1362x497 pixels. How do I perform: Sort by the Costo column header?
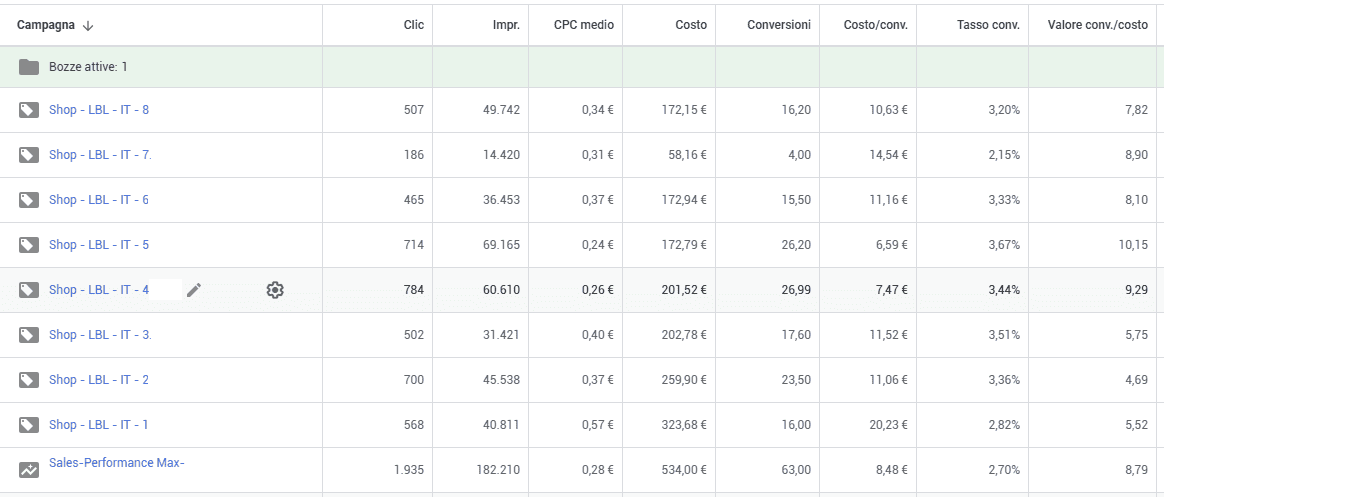(x=691, y=25)
